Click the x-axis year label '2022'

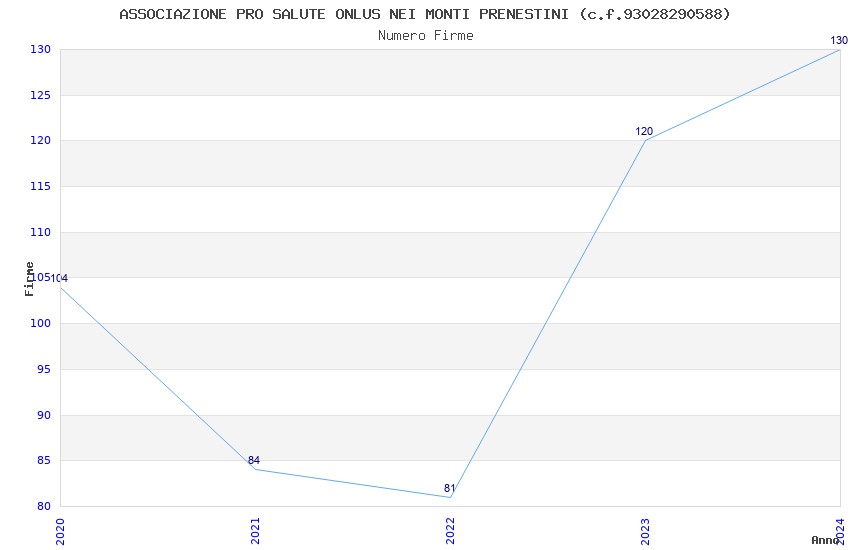click(450, 532)
